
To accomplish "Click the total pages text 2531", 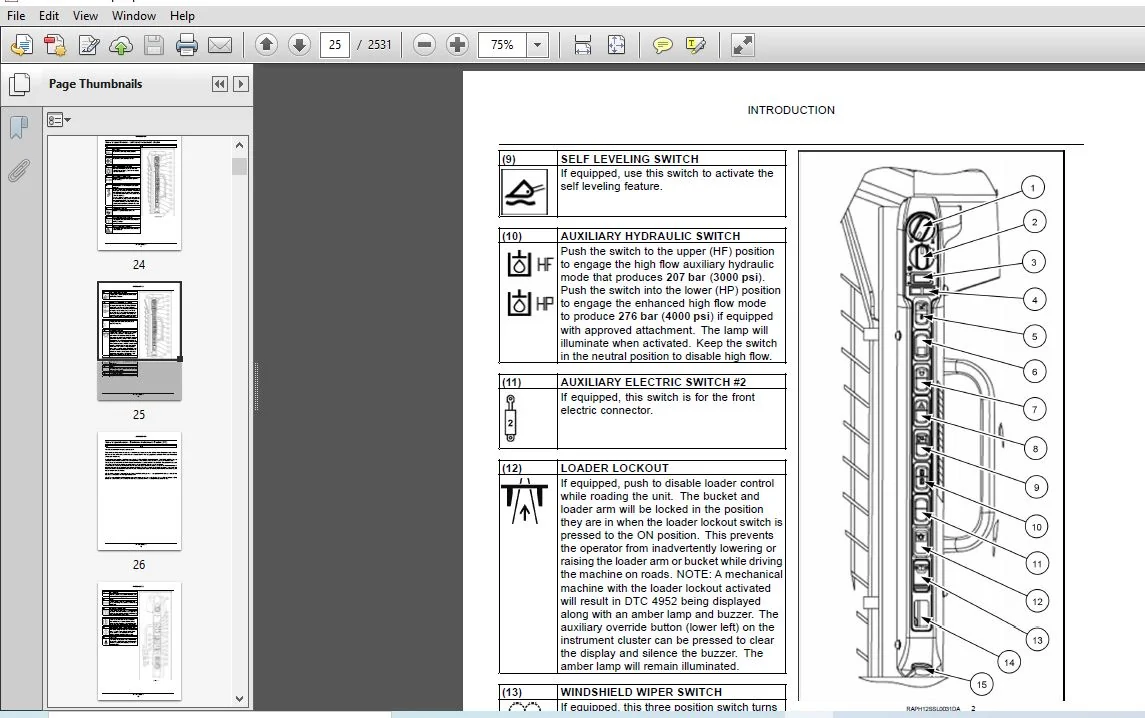I will (x=380, y=45).
